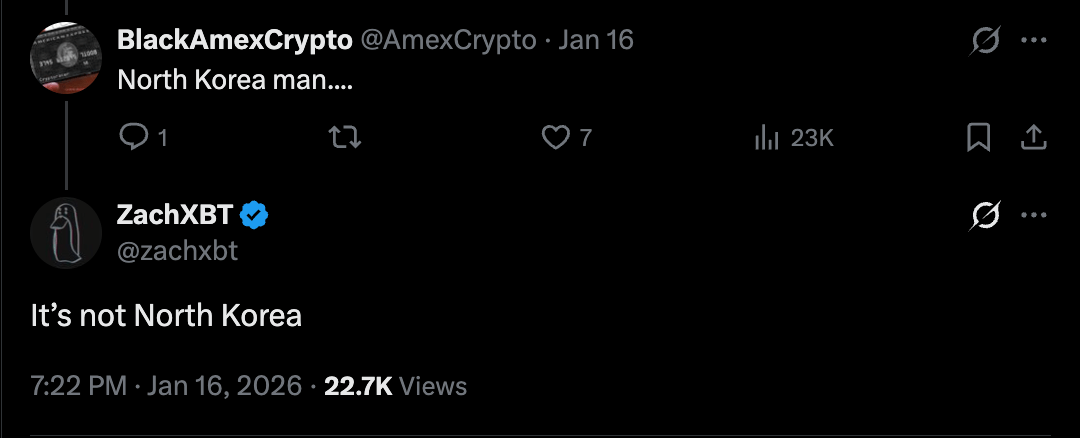1080x438 pixels.
Task: Open BlackAmexCrypto profile picture
Action: 66,58
